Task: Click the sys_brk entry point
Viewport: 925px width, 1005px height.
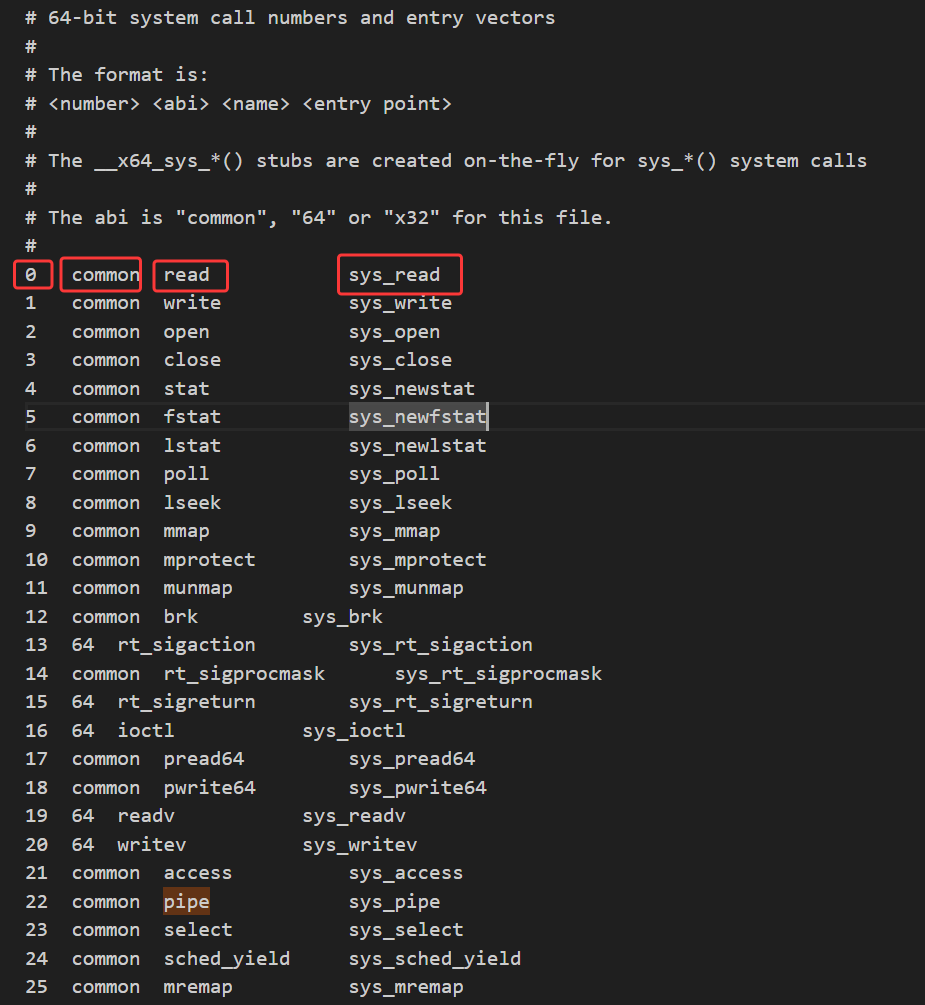Action: coord(342,617)
